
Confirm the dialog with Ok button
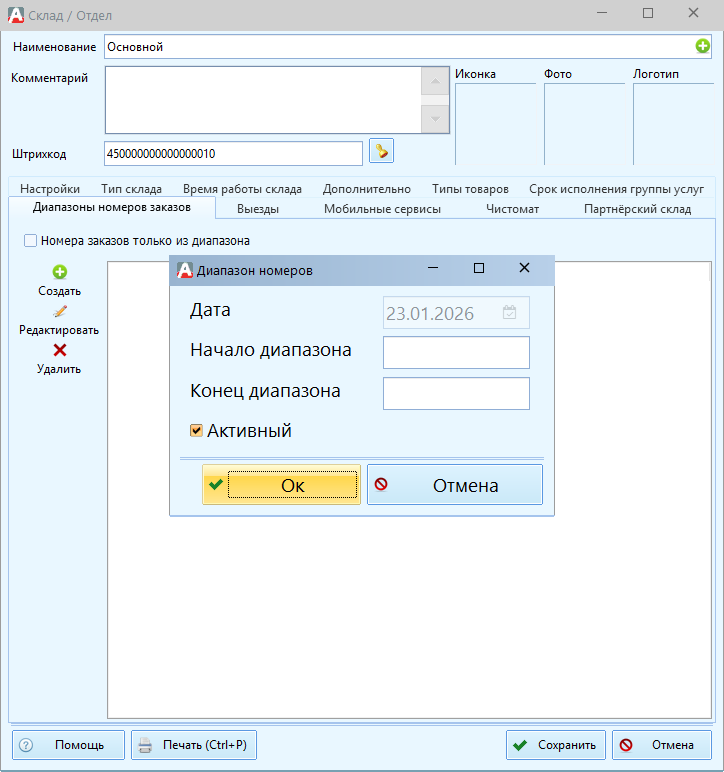(282, 485)
